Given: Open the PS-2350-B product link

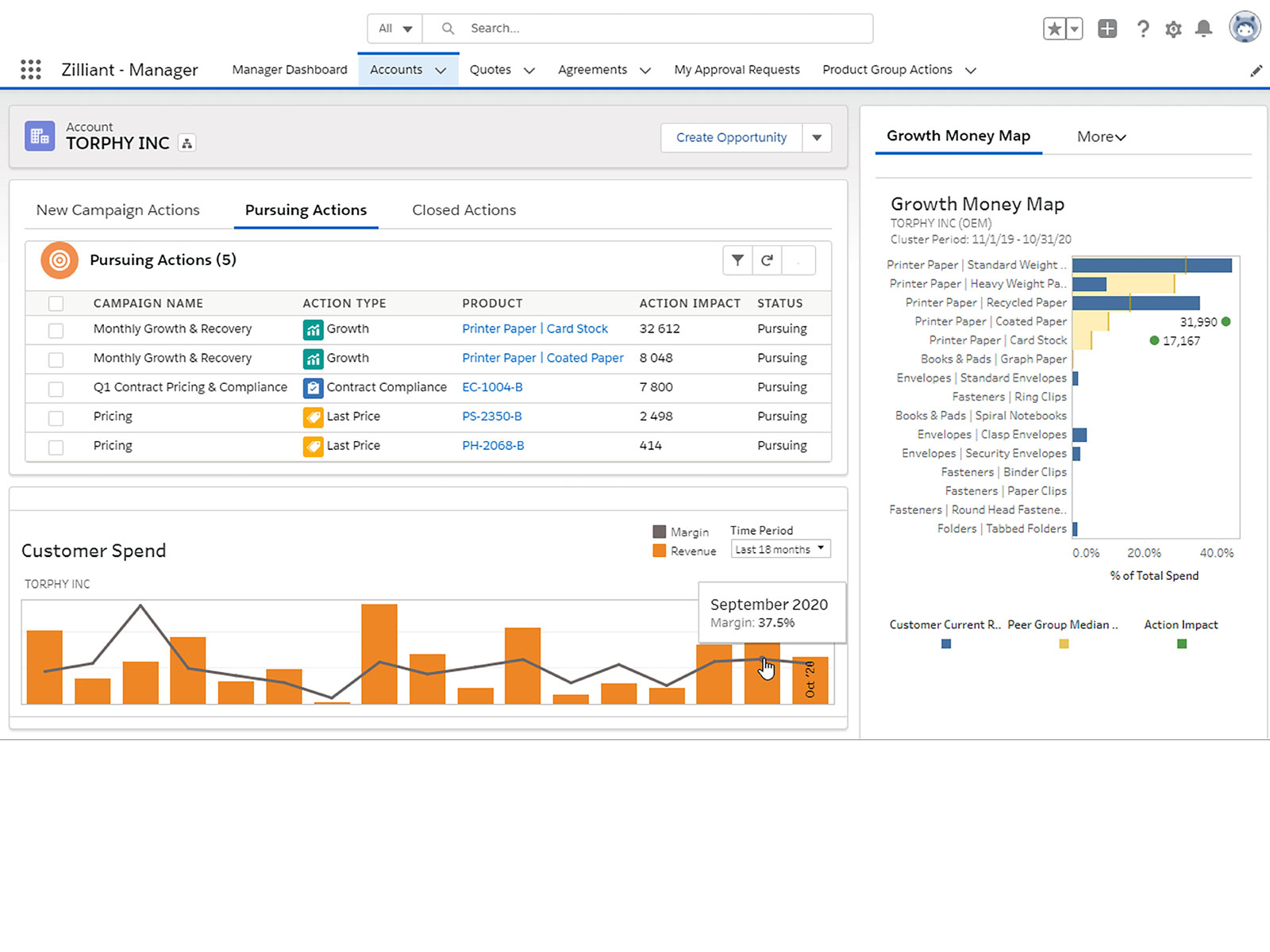Looking at the screenshot, I should (492, 417).
